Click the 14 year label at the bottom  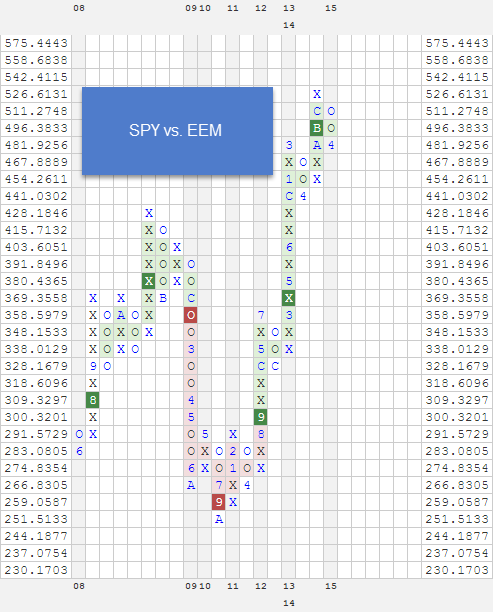(289, 603)
